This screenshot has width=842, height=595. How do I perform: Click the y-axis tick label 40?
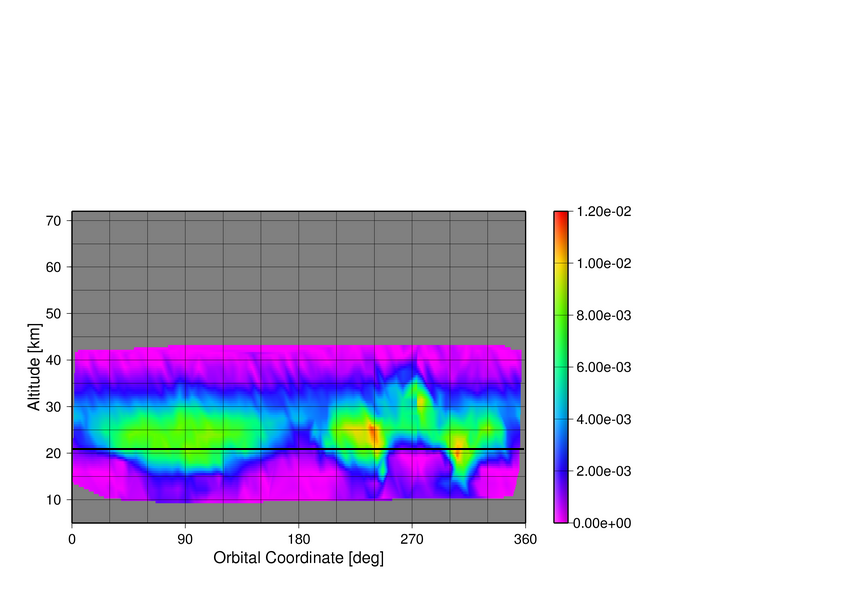coord(54,360)
